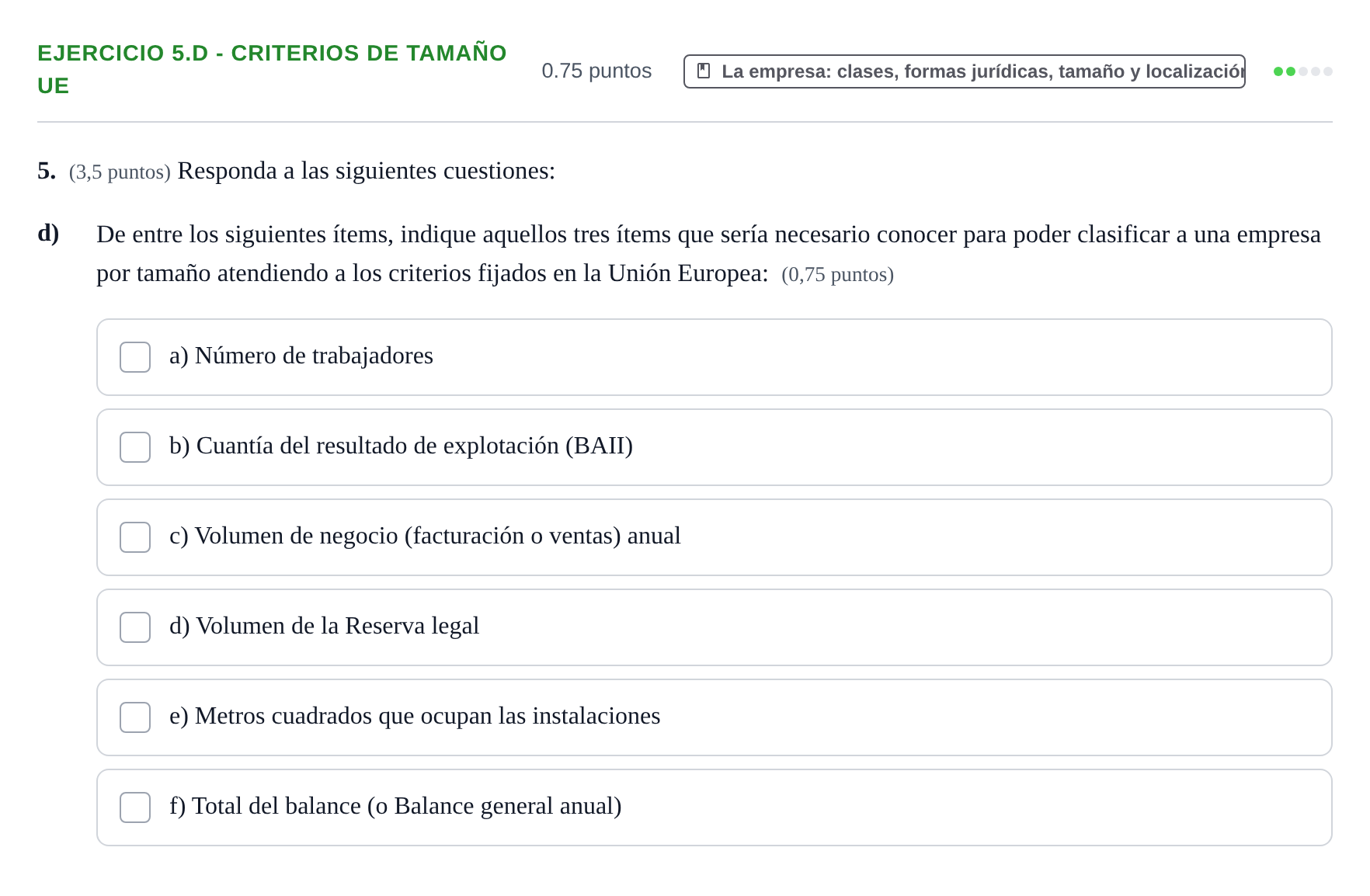Toggle checkbox d) Volumen de la Reserva legal
The image size is (1370, 896).
click(135, 627)
